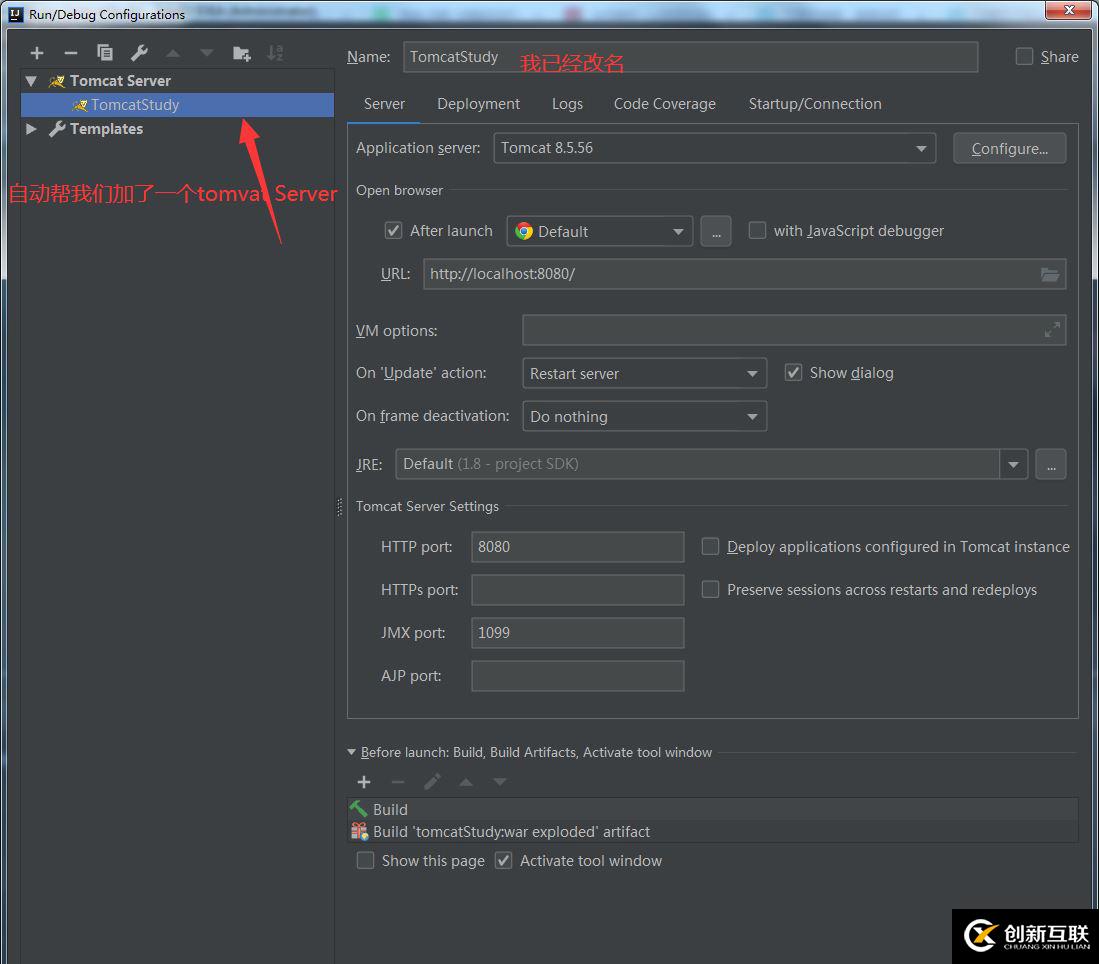Expand the VM options field
This screenshot has height=964, width=1099.
point(1051,330)
